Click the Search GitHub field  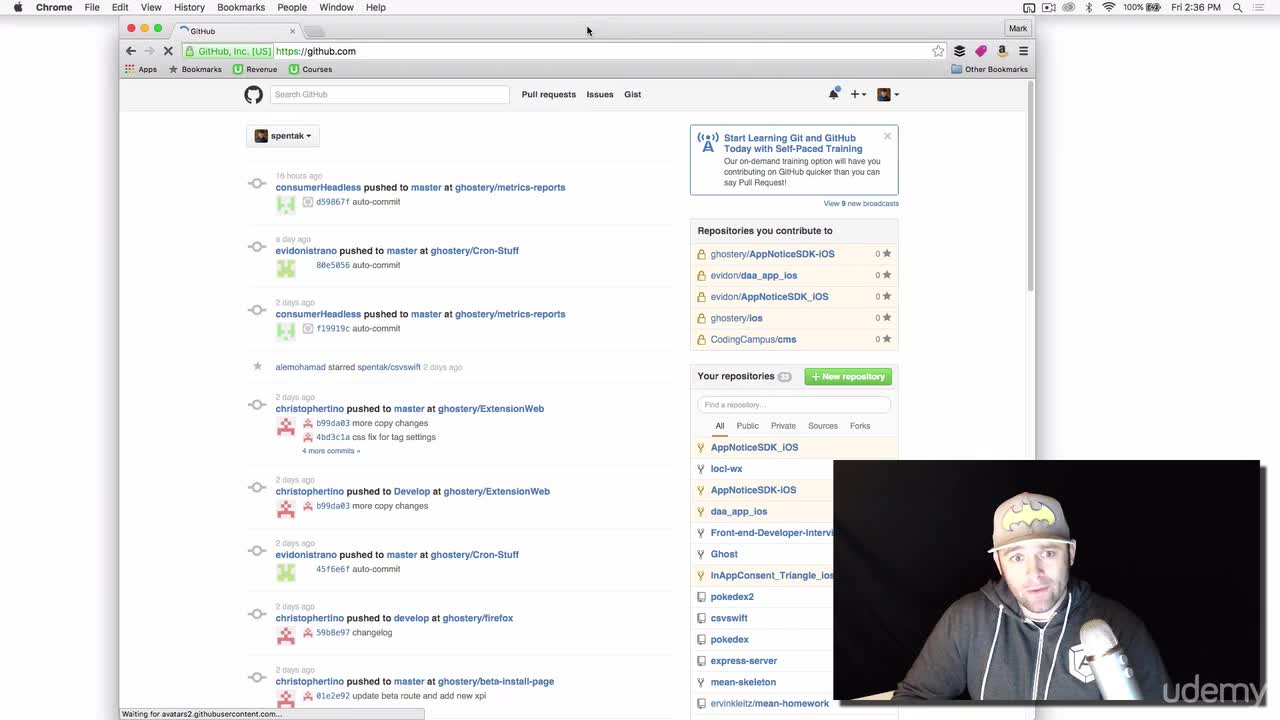coord(389,94)
